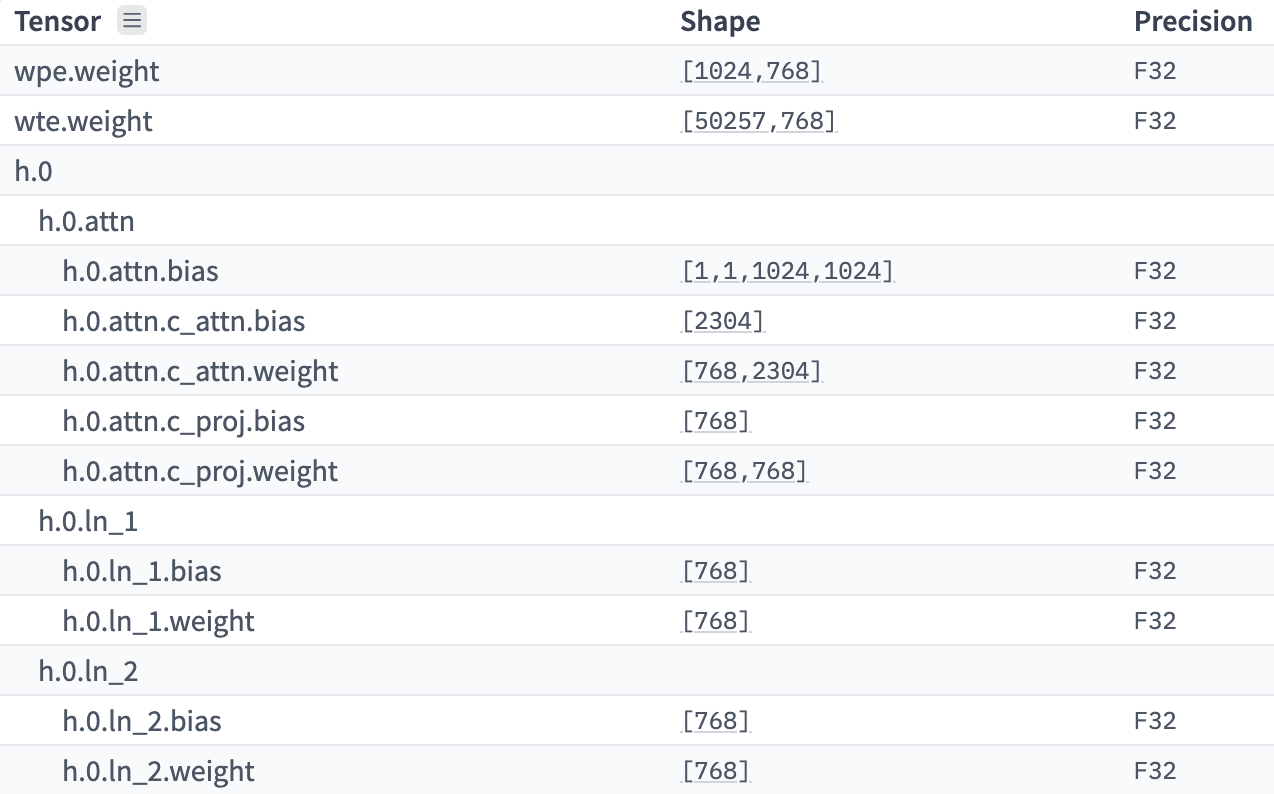Open shape [1,1,1024,1024] for h.0.attn.bias
1274x794 pixels.
point(787,270)
